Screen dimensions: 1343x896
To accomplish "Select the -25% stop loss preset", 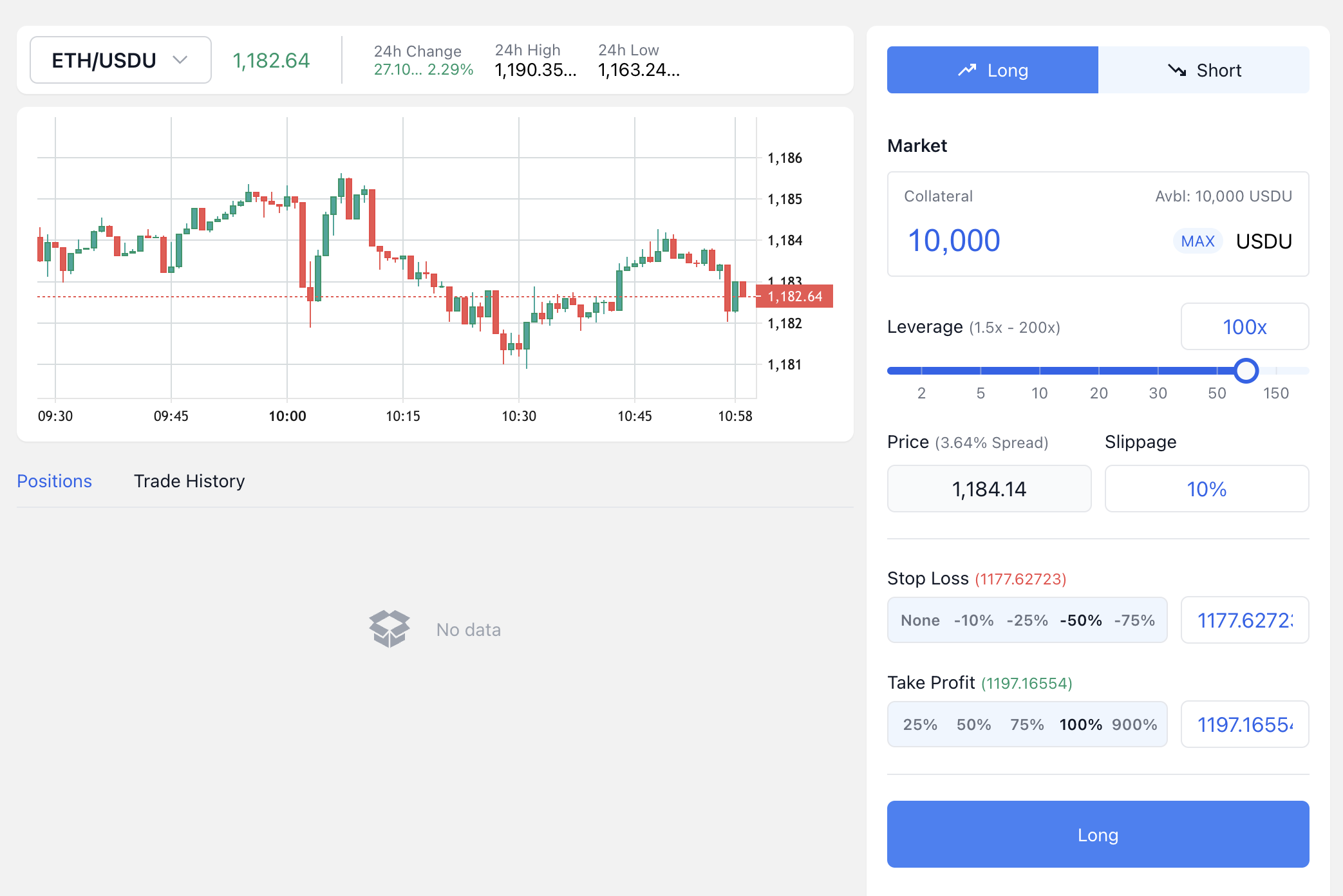I will [1027, 621].
